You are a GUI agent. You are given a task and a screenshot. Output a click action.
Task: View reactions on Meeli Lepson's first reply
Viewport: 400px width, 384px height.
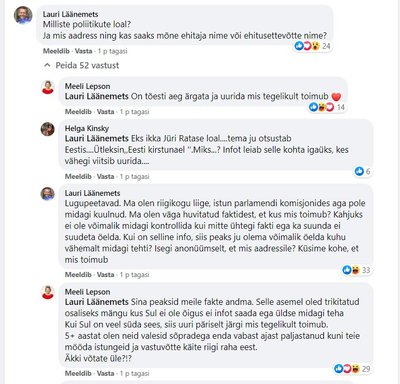coord(327,107)
